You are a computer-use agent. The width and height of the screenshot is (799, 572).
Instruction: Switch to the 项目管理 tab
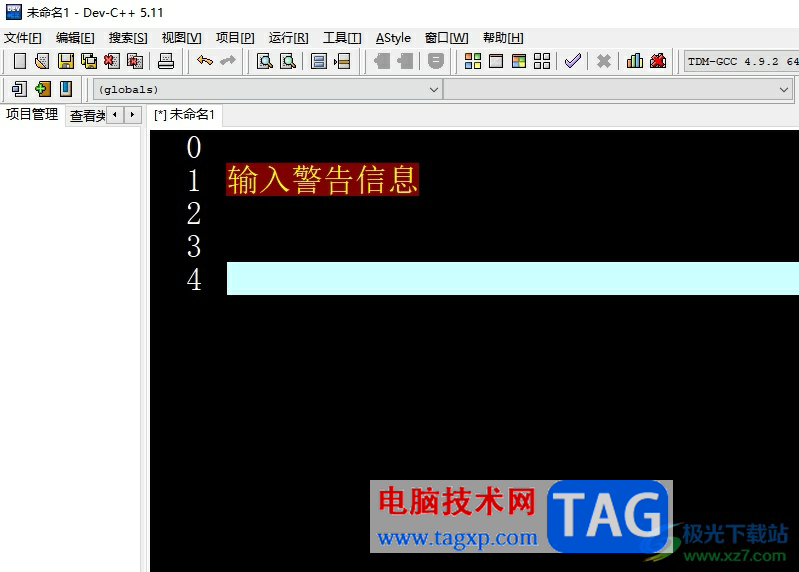pos(32,115)
